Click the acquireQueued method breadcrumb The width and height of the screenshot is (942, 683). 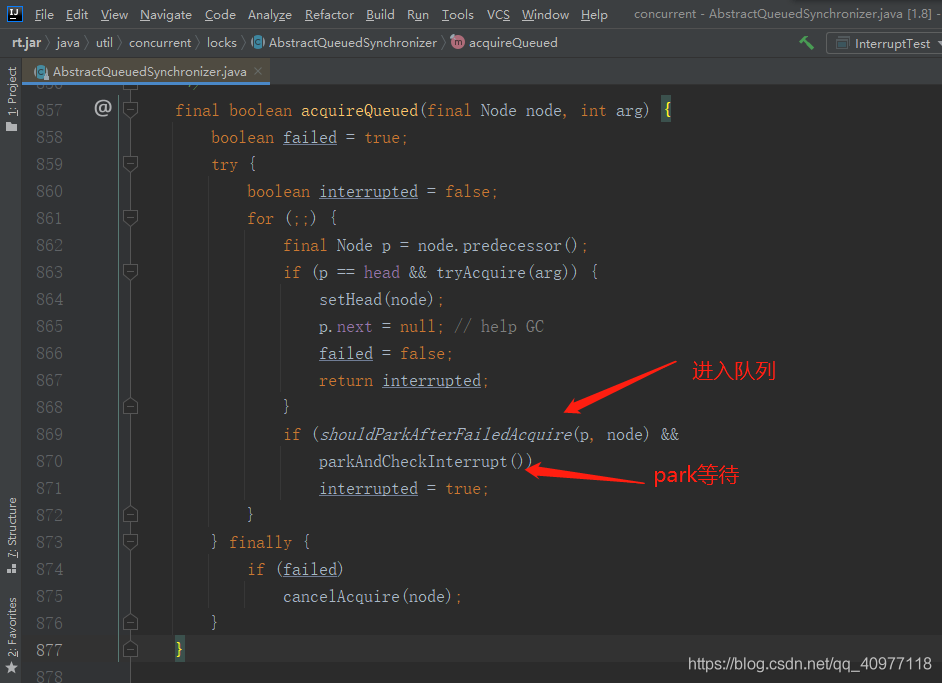512,43
